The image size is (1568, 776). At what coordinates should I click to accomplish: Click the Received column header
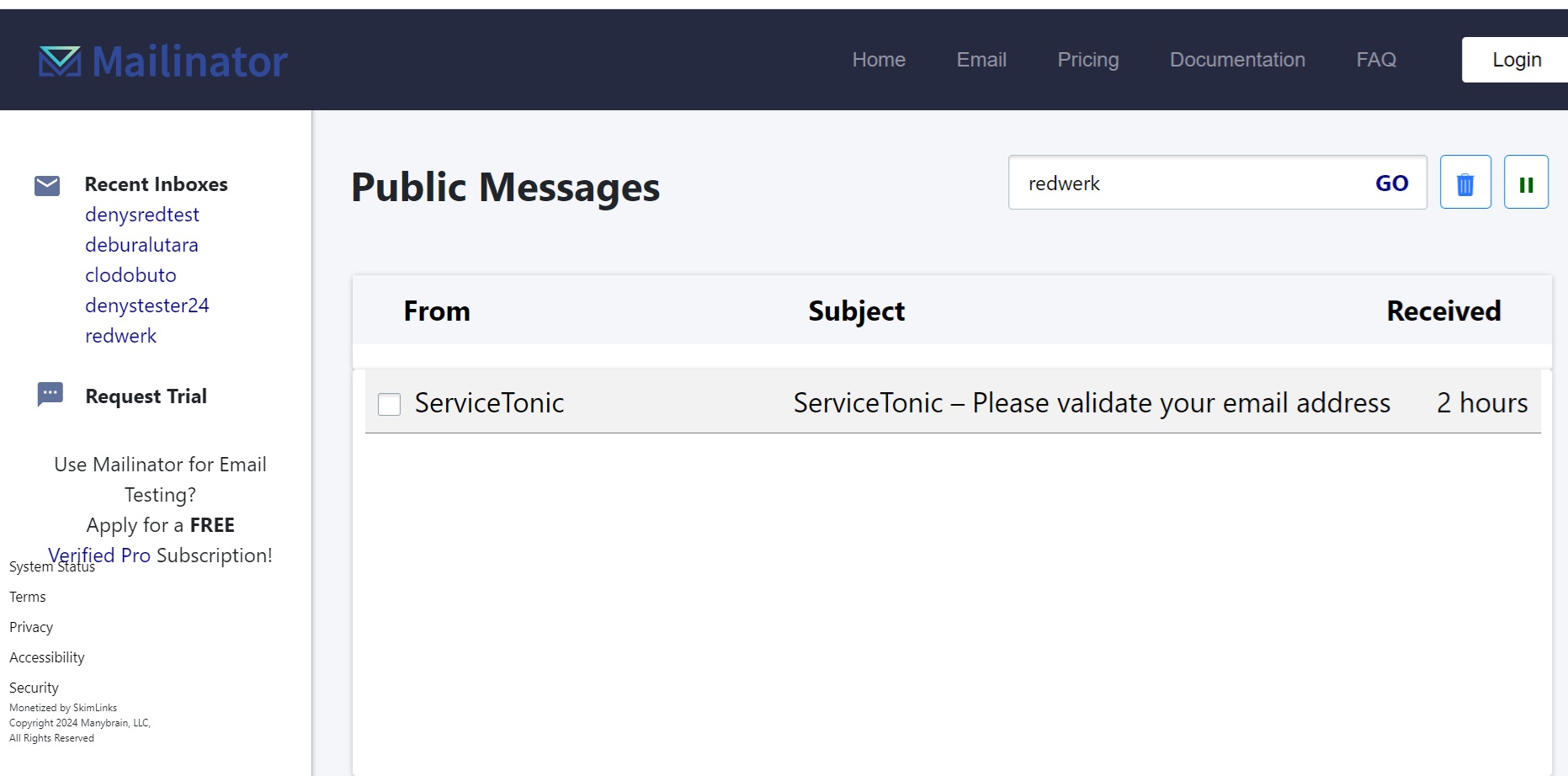(x=1443, y=311)
